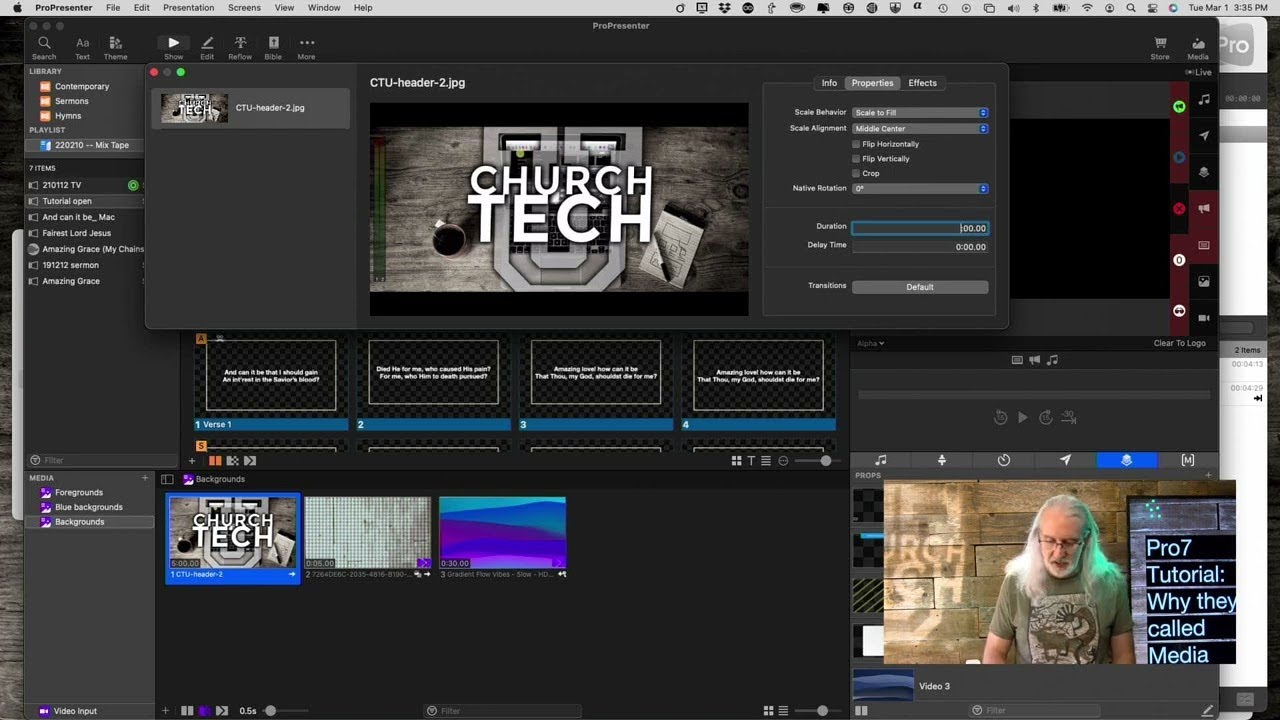Open the Apple menu
Image resolution: width=1280 pixels, height=720 pixels.
[17, 7]
